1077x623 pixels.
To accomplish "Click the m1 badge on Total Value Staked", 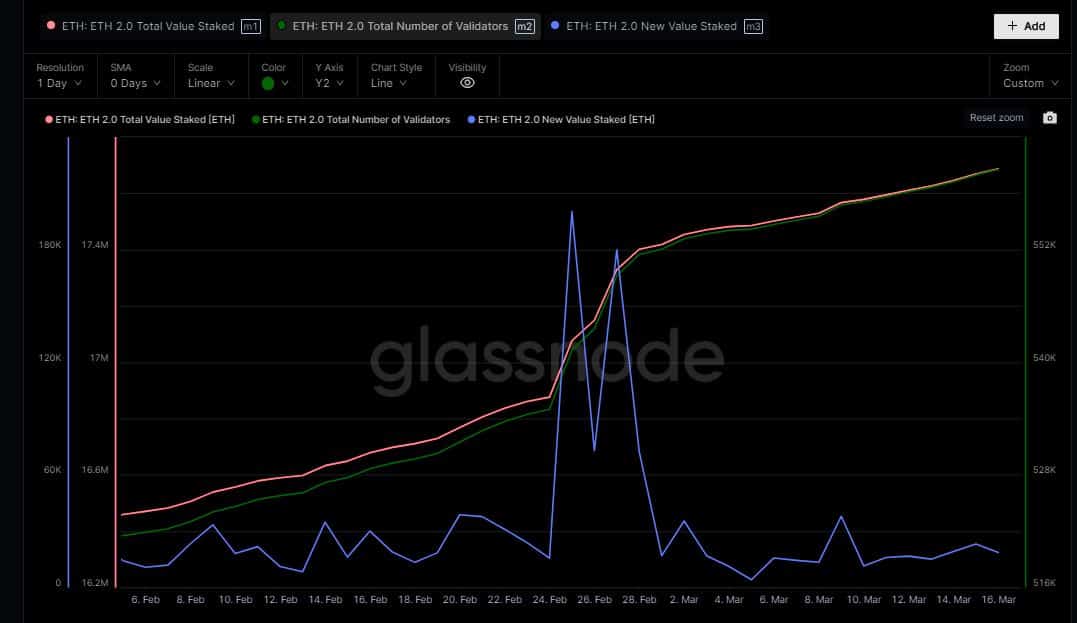I will click(x=250, y=27).
